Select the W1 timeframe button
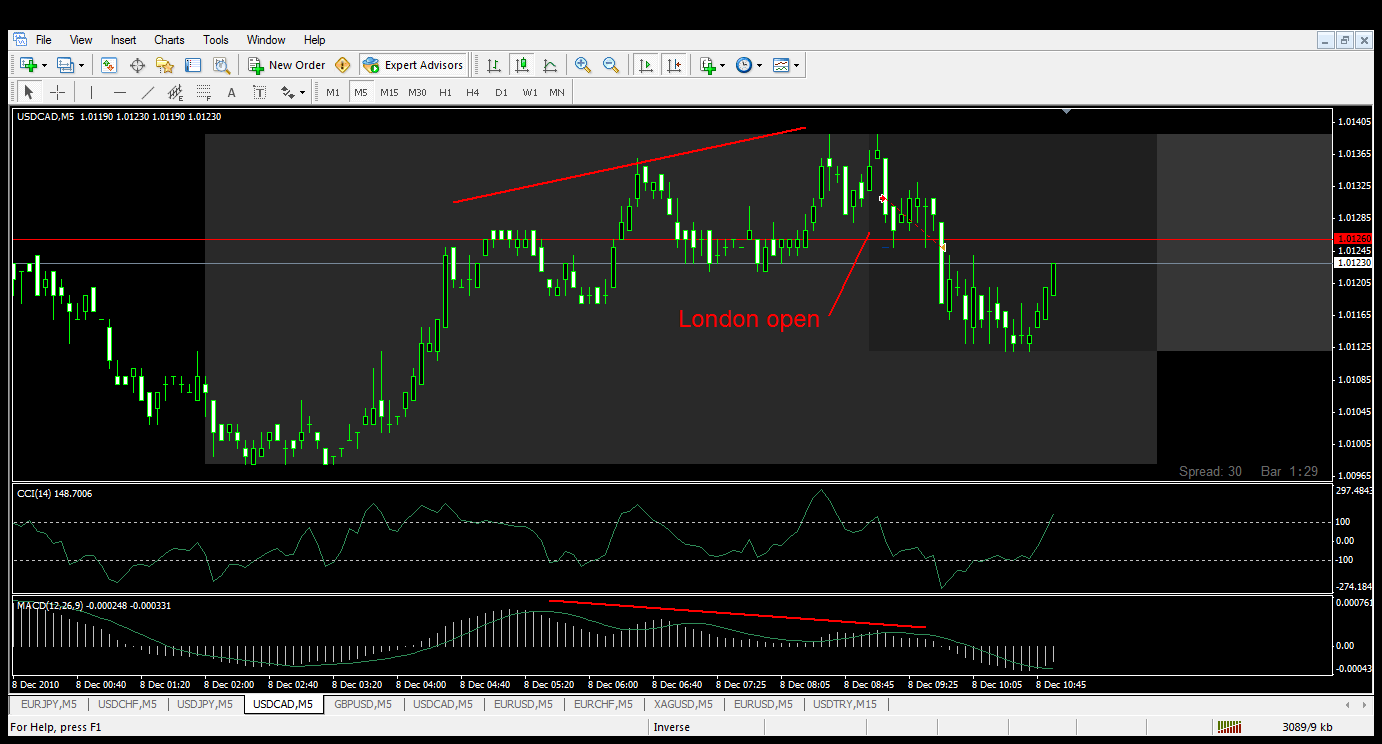 [529, 92]
